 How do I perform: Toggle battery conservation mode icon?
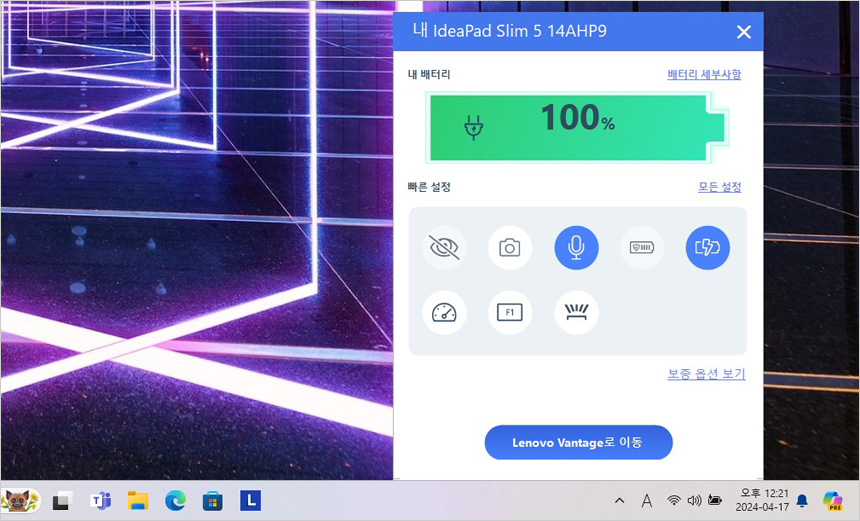click(641, 247)
